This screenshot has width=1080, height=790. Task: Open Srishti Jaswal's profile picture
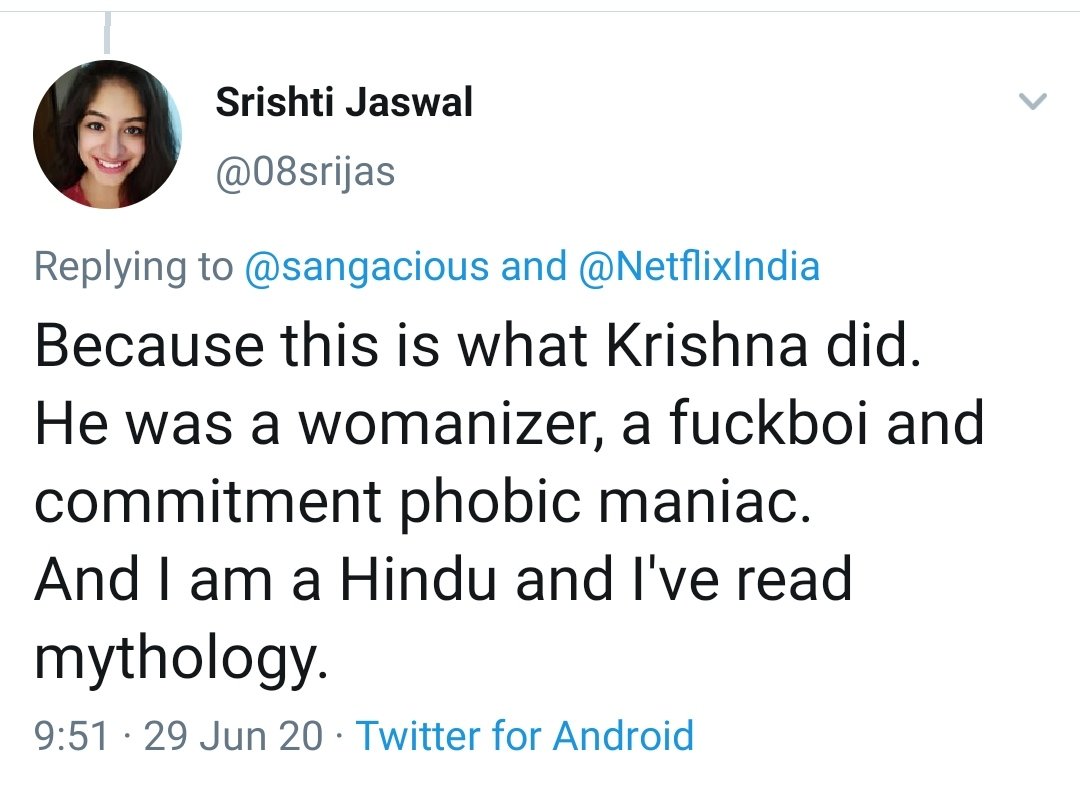pyautogui.click(x=107, y=134)
